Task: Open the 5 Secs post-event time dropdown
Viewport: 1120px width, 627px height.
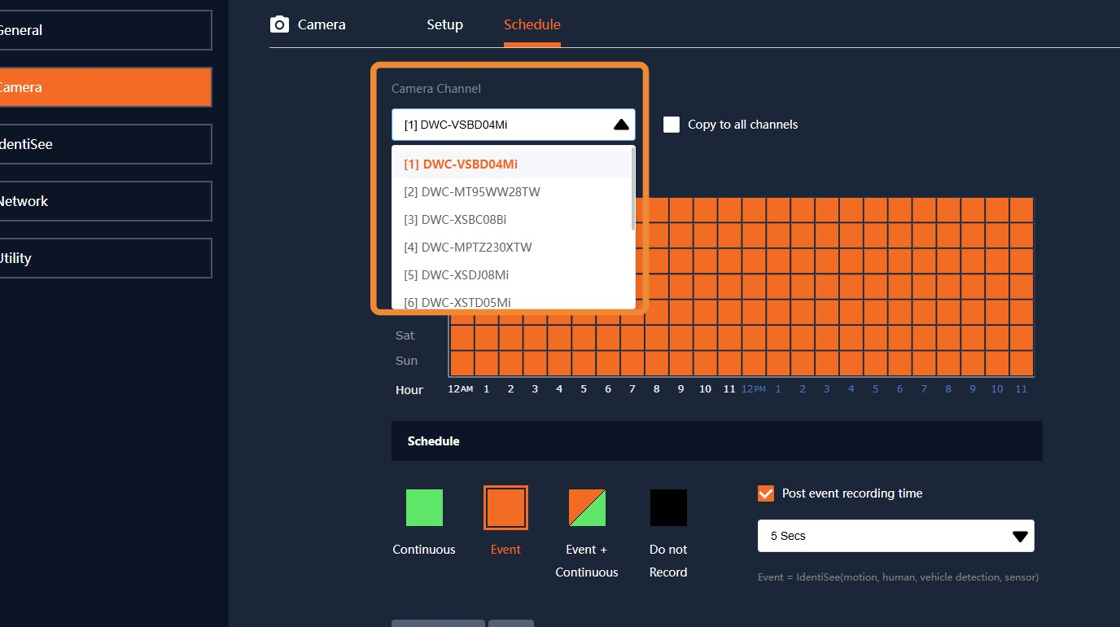Action: [896, 536]
